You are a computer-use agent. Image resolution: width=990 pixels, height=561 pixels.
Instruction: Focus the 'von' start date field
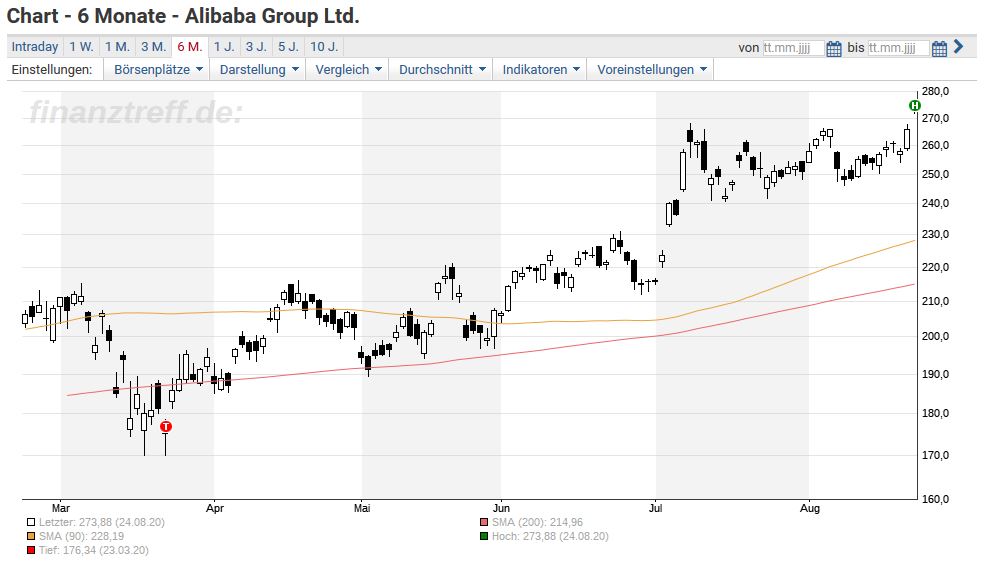[793, 48]
